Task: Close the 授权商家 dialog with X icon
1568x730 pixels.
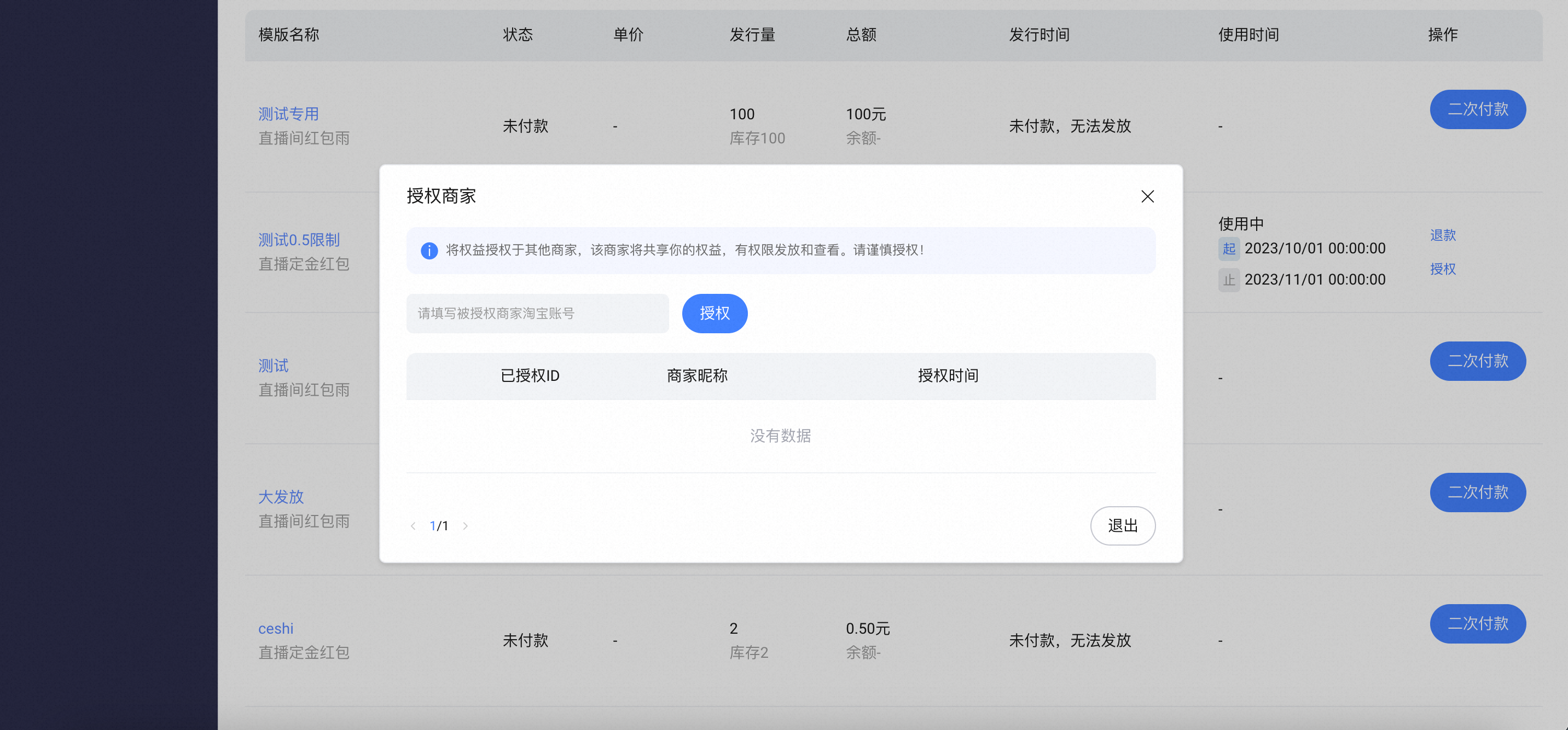Action: pyautogui.click(x=1147, y=196)
